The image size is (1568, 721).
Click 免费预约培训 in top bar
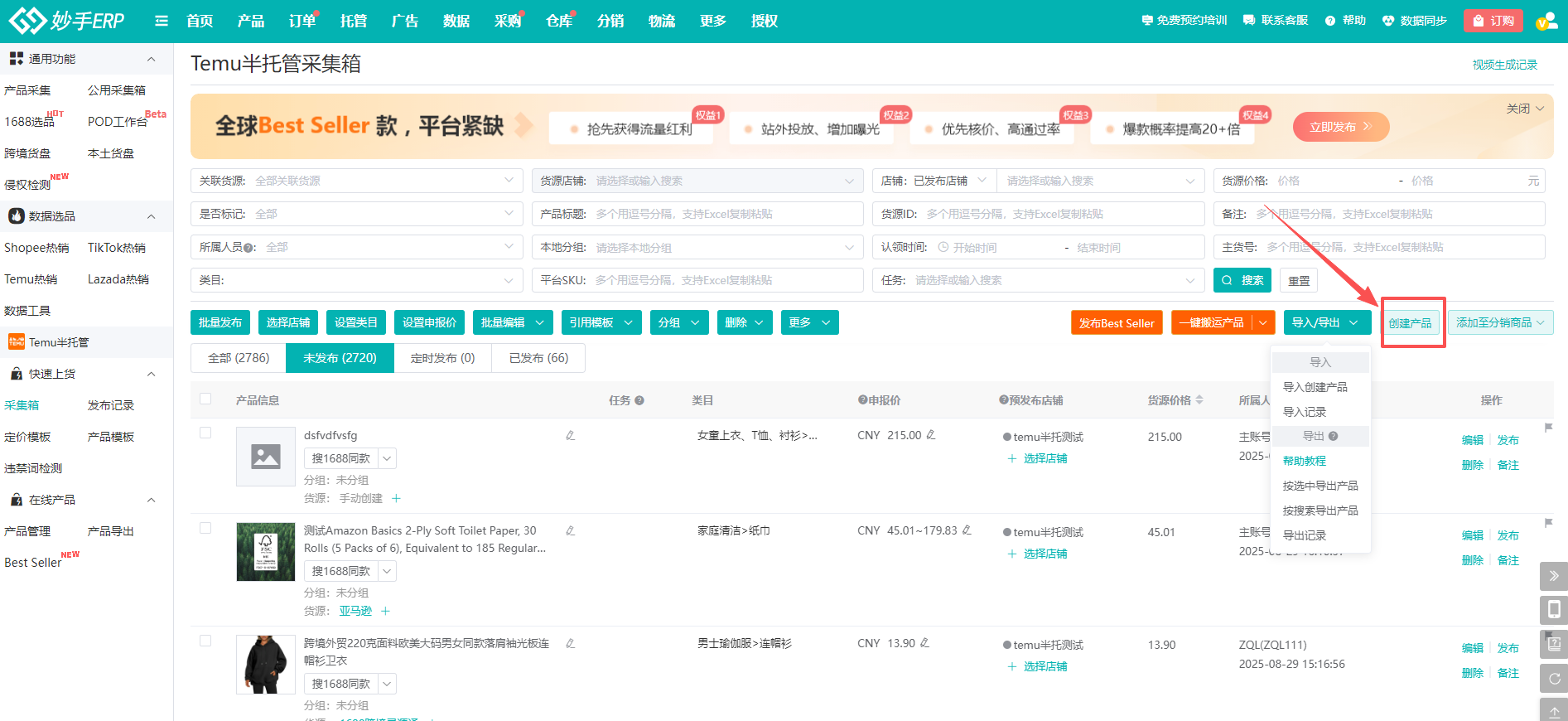point(1184,21)
